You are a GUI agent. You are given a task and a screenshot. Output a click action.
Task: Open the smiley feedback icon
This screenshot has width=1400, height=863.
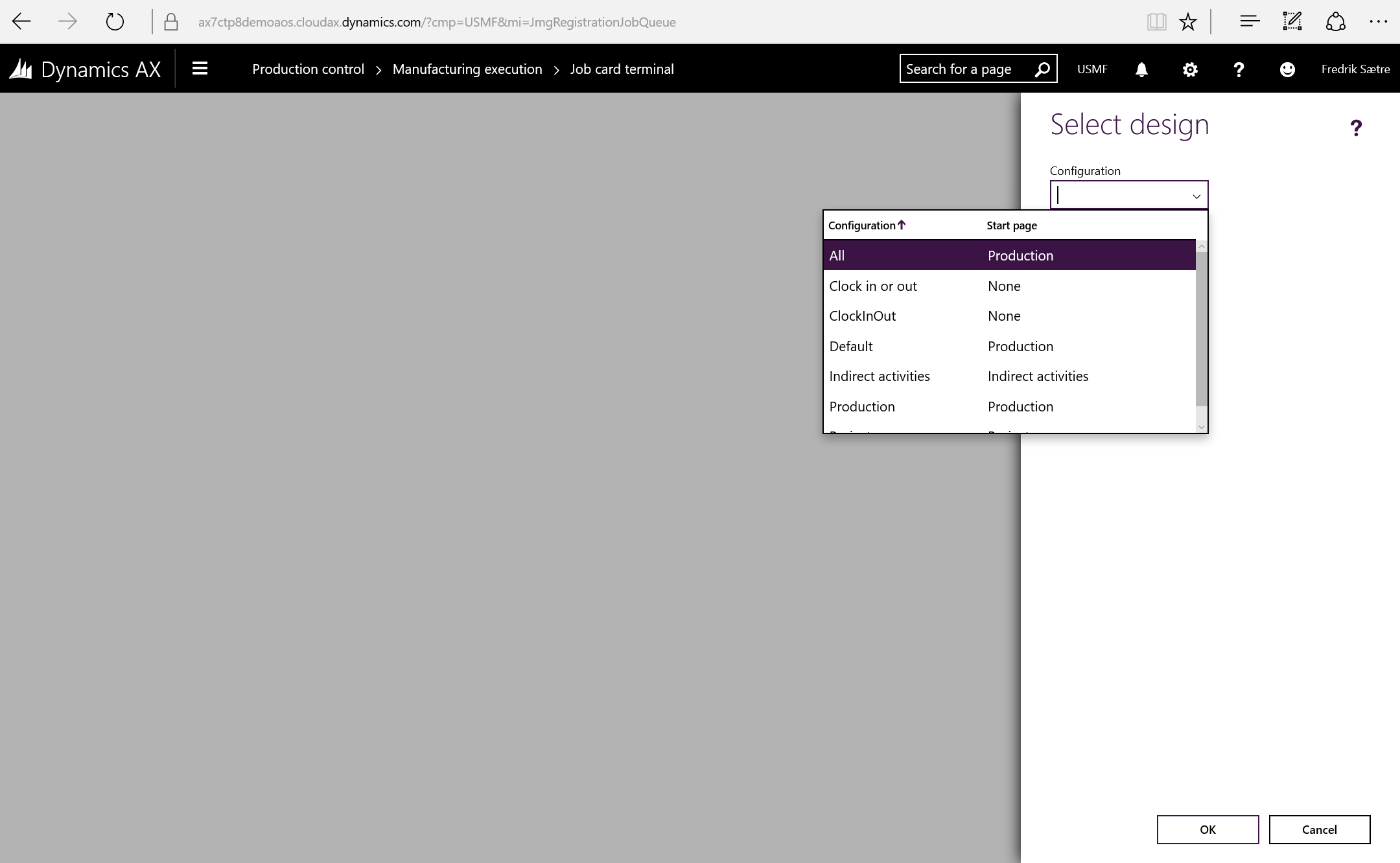point(1287,69)
